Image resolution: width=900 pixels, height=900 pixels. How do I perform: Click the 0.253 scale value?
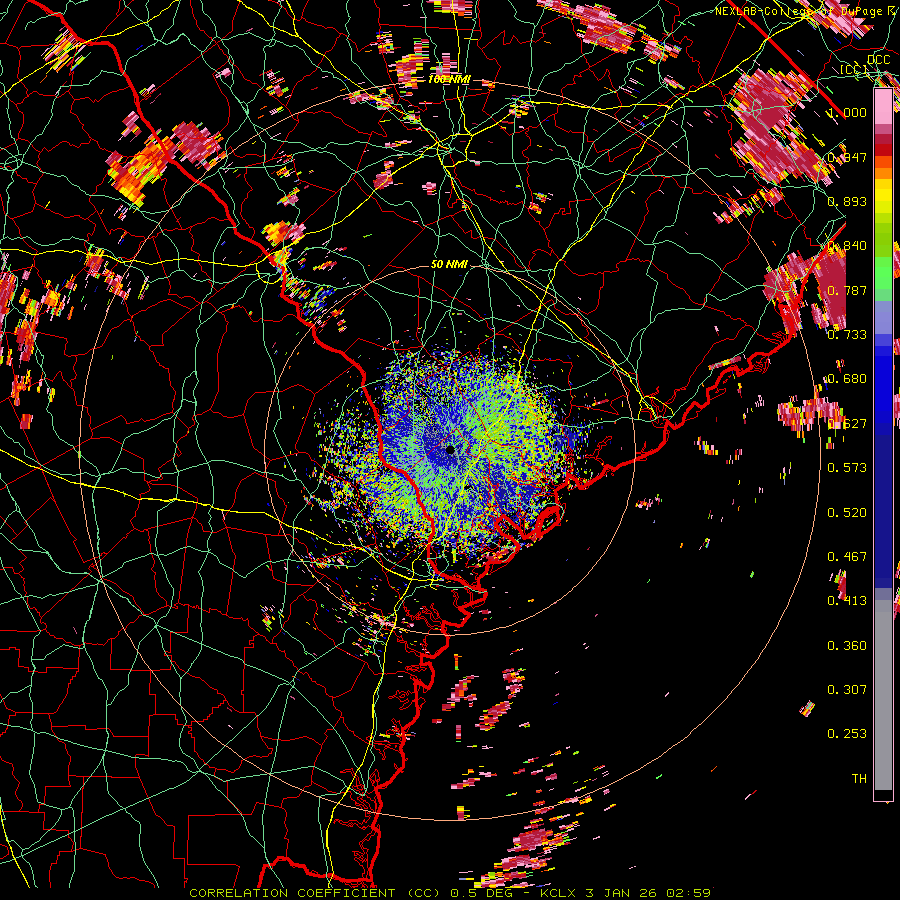point(847,734)
